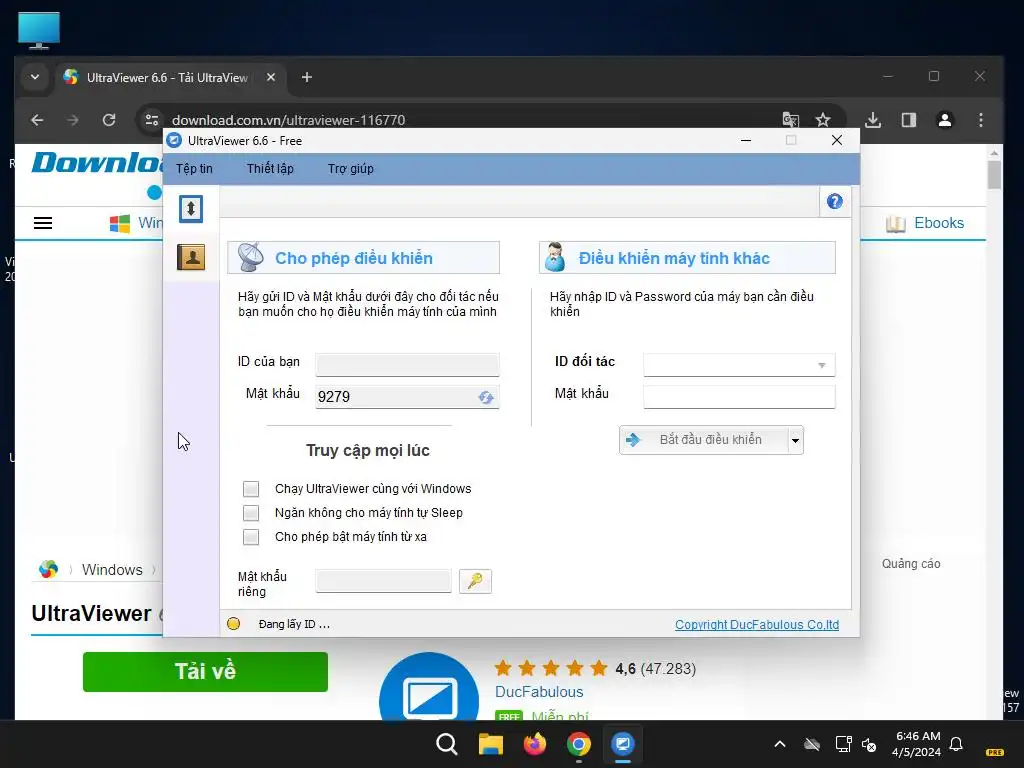Click the Ebooks link in the site navigation
Screen dimensions: 1024x768
point(938,223)
